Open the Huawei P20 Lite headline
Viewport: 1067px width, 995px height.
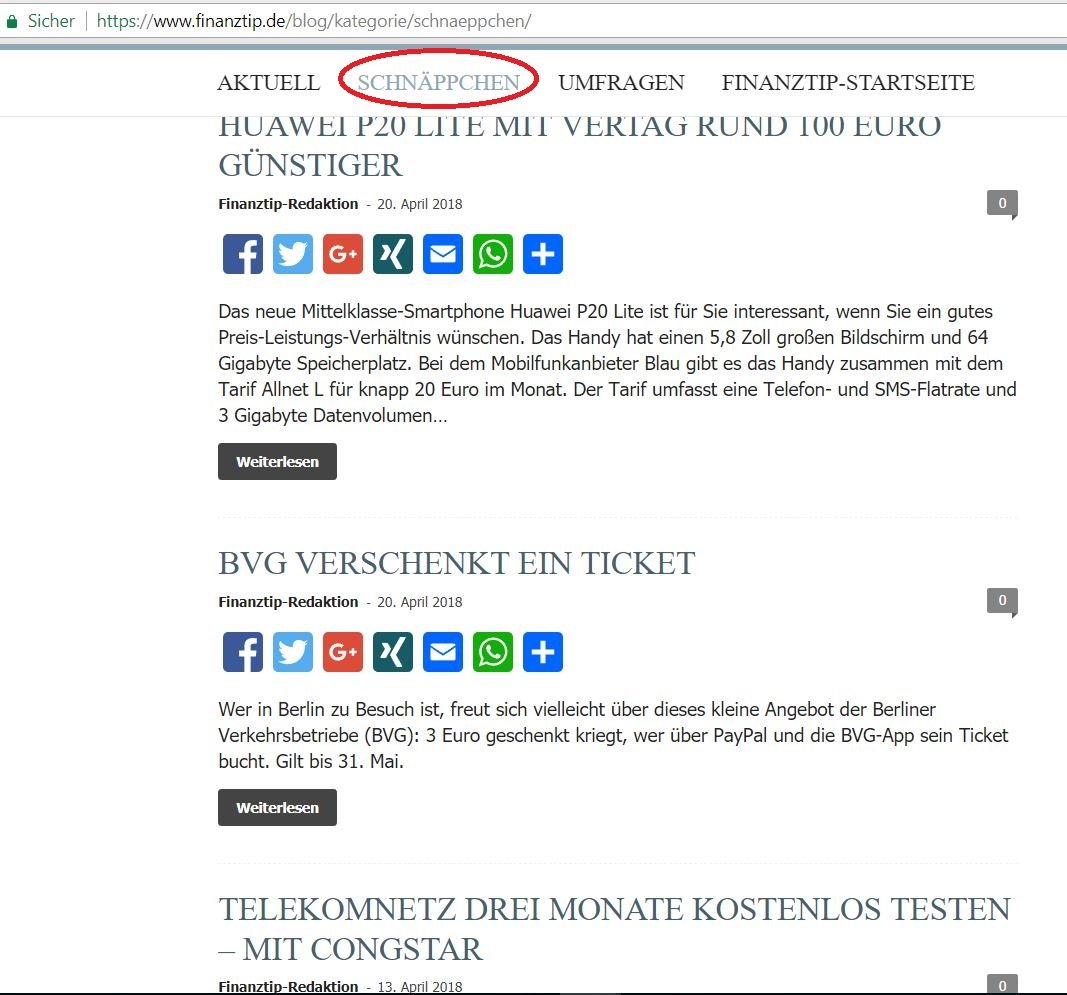[580, 146]
